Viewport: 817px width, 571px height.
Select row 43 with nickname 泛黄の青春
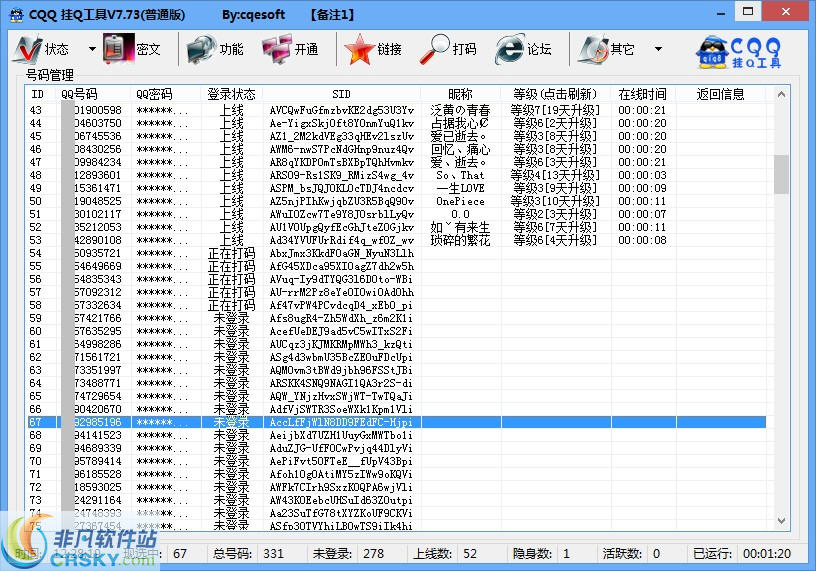pos(396,110)
